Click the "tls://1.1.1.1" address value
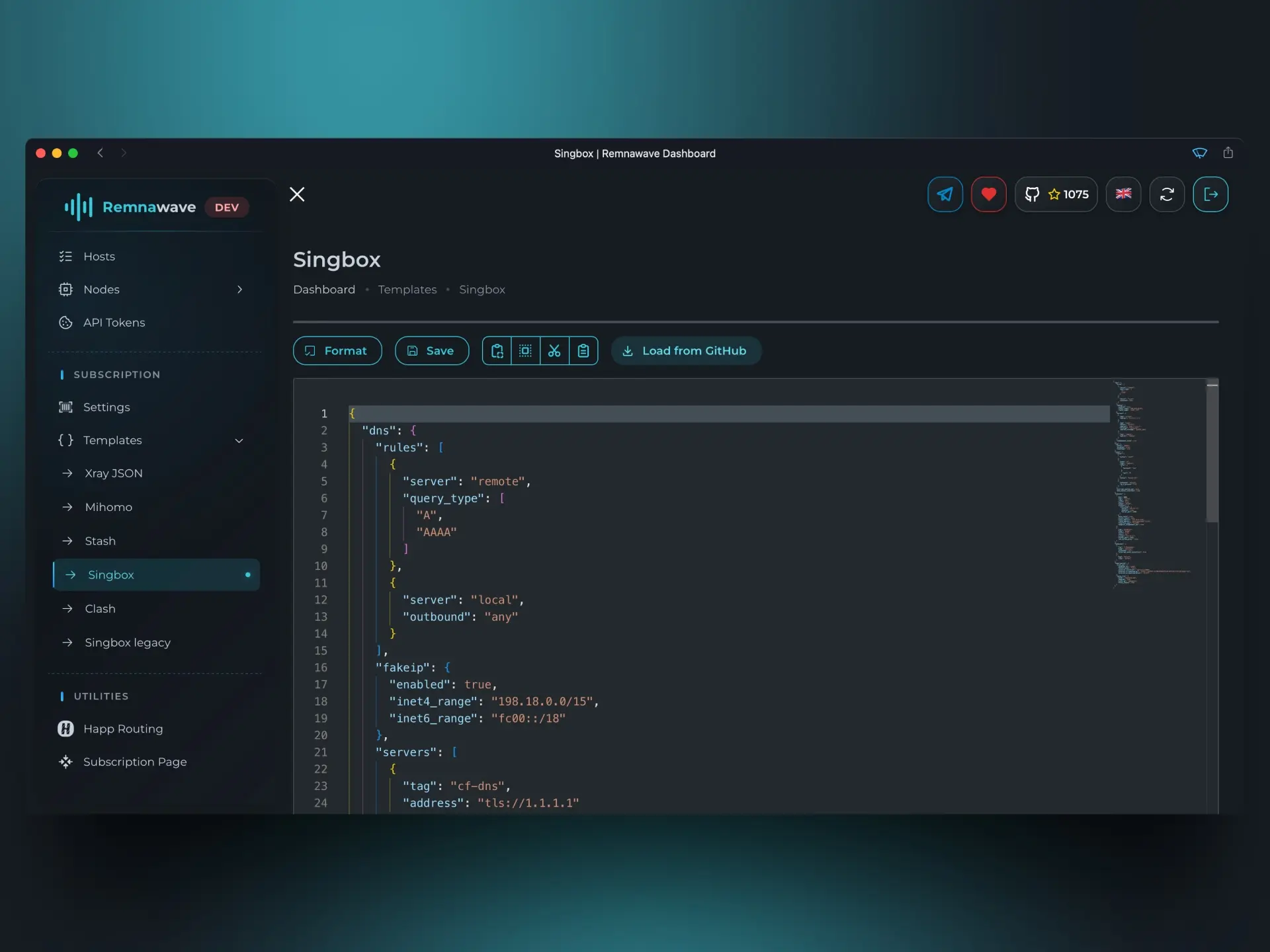1270x952 pixels. (528, 803)
